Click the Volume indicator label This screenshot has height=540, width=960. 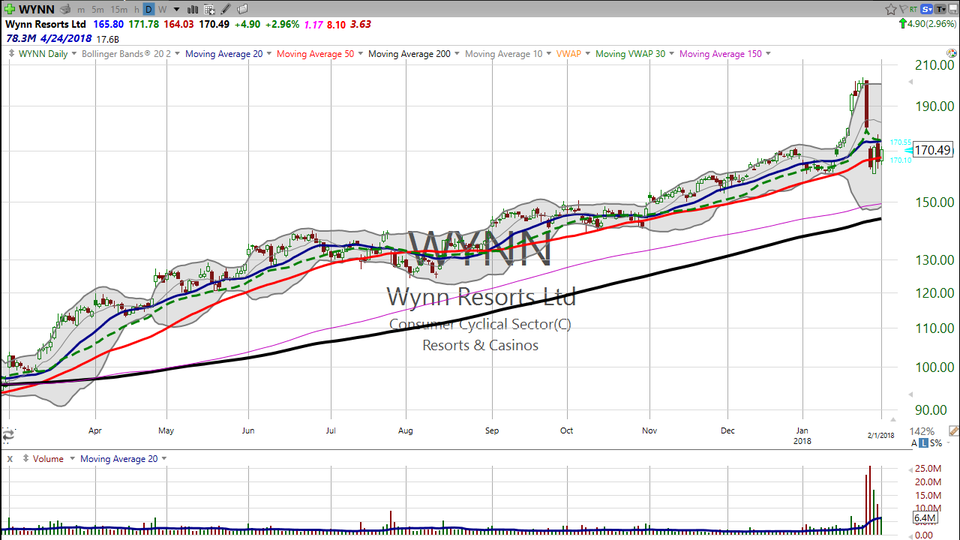coord(48,459)
